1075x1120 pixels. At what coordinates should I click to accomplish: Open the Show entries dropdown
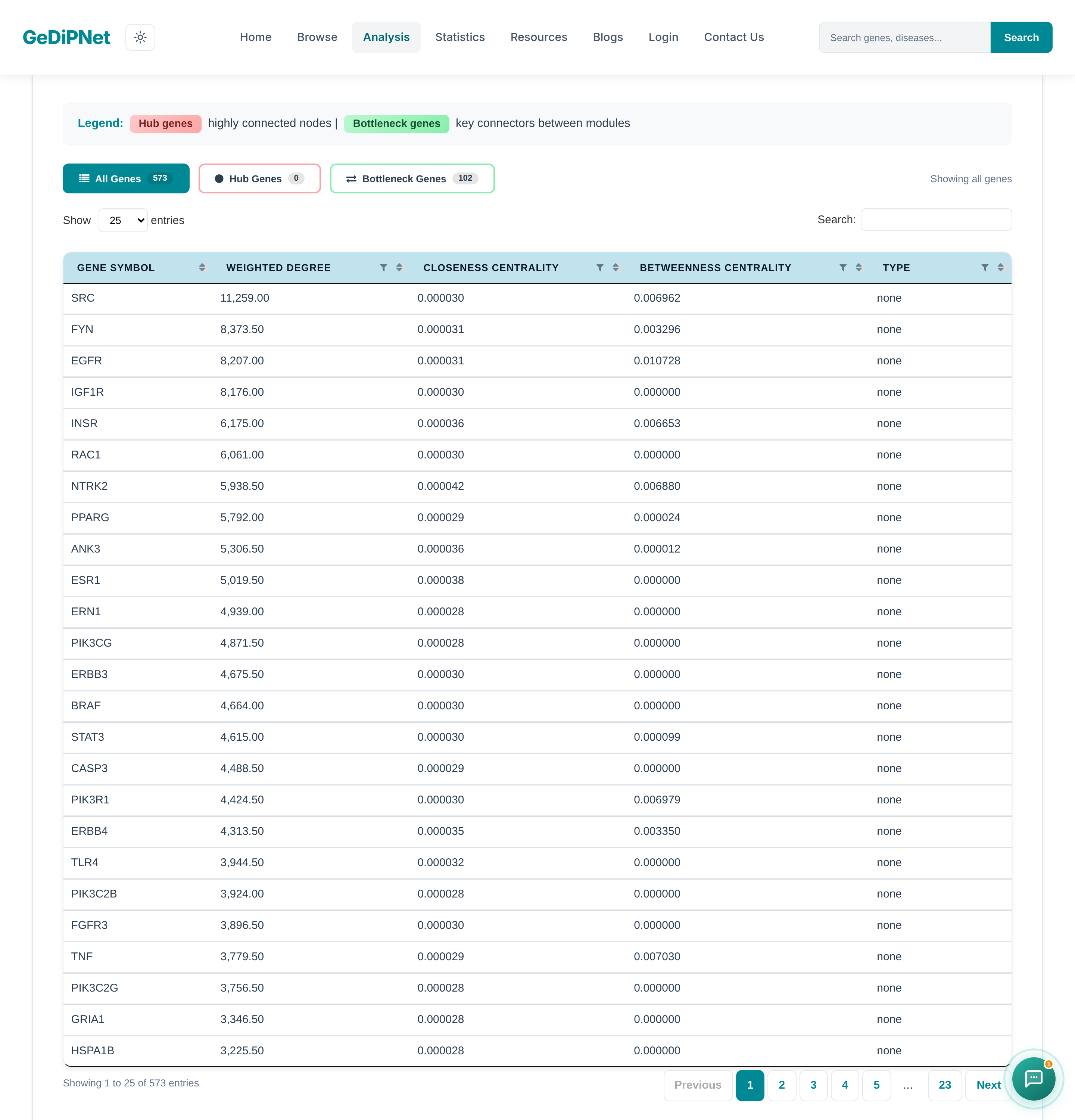123,220
